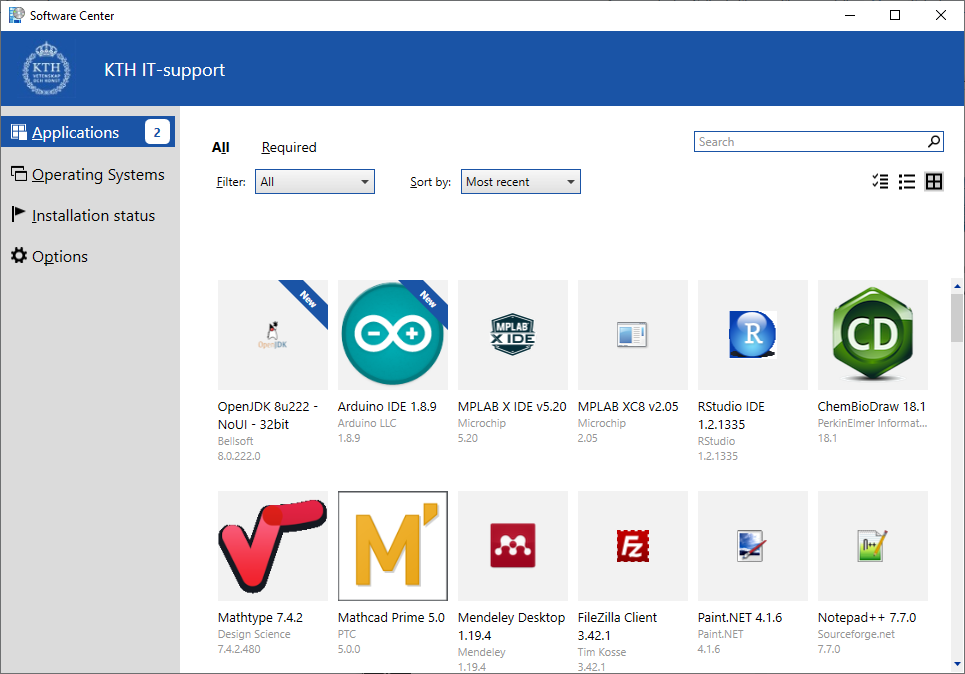Open the RStudio IDE application icon
This screenshot has height=674, width=965.
[x=752, y=334]
